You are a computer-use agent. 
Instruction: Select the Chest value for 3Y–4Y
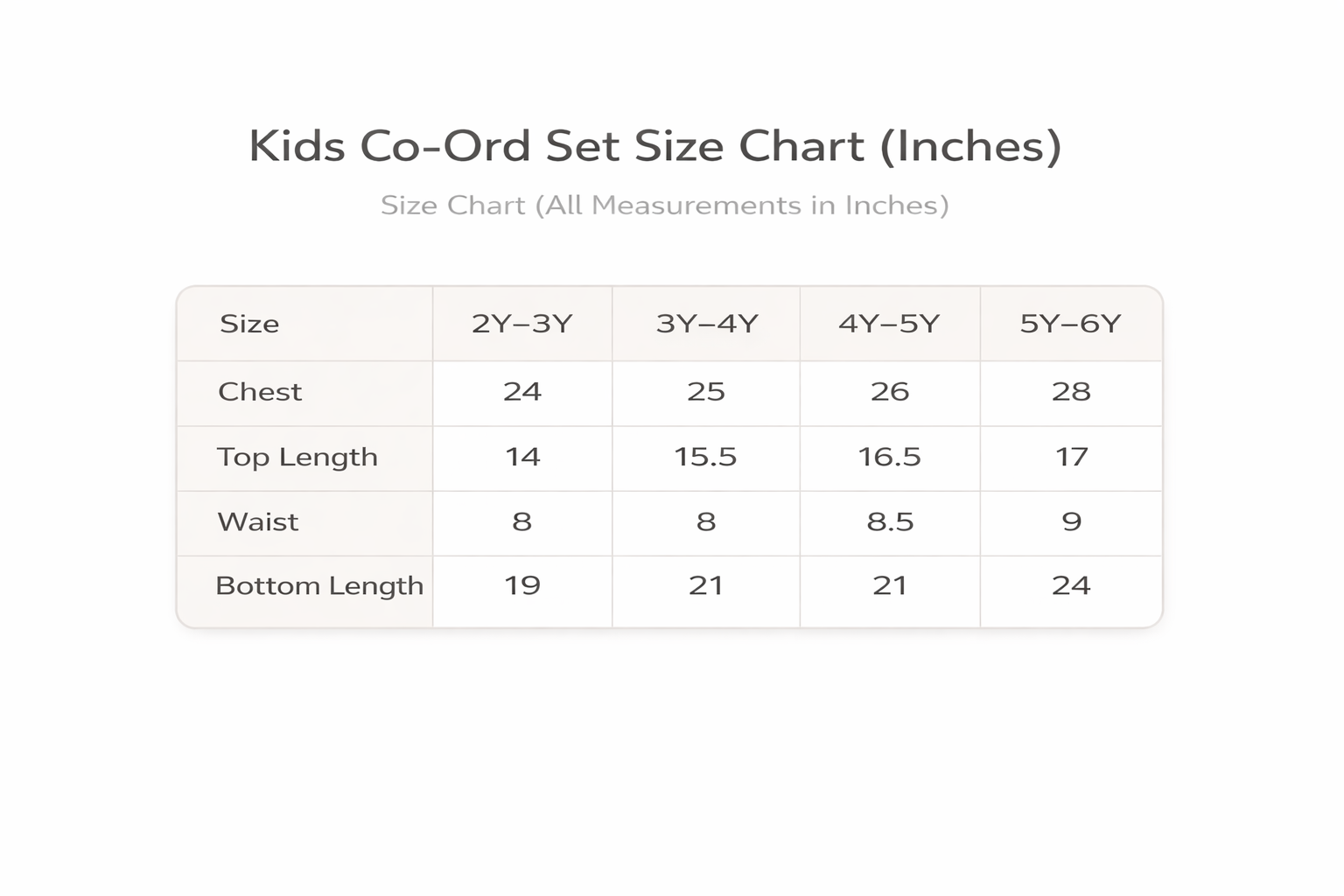click(x=706, y=392)
